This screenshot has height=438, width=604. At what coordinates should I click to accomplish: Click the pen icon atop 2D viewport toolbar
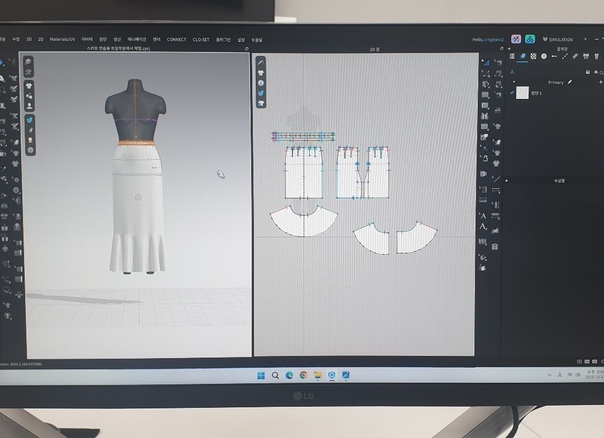point(260,62)
